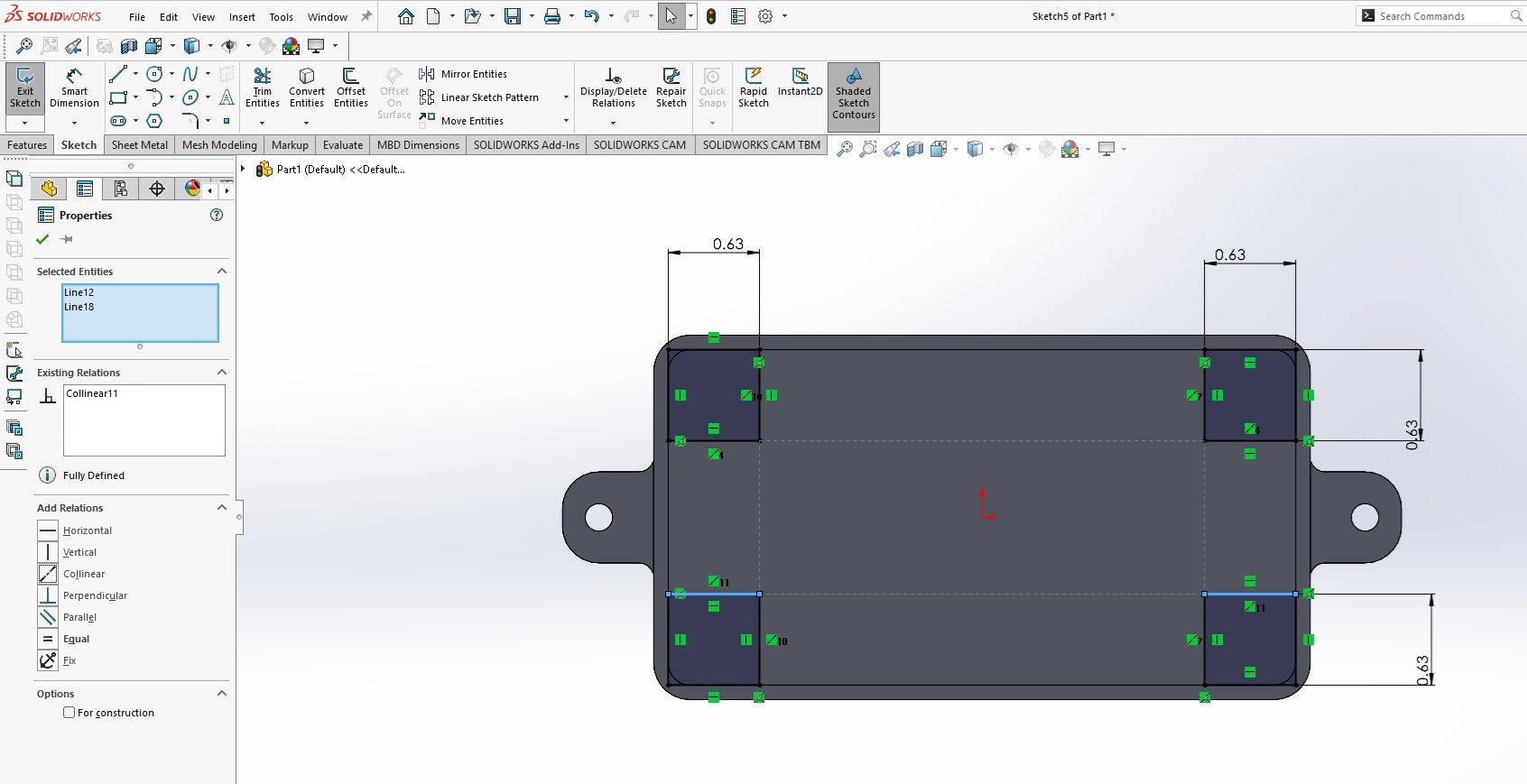Switch to the Sheet Metal tab
Viewport: 1527px width, 784px height.
(139, 145)
